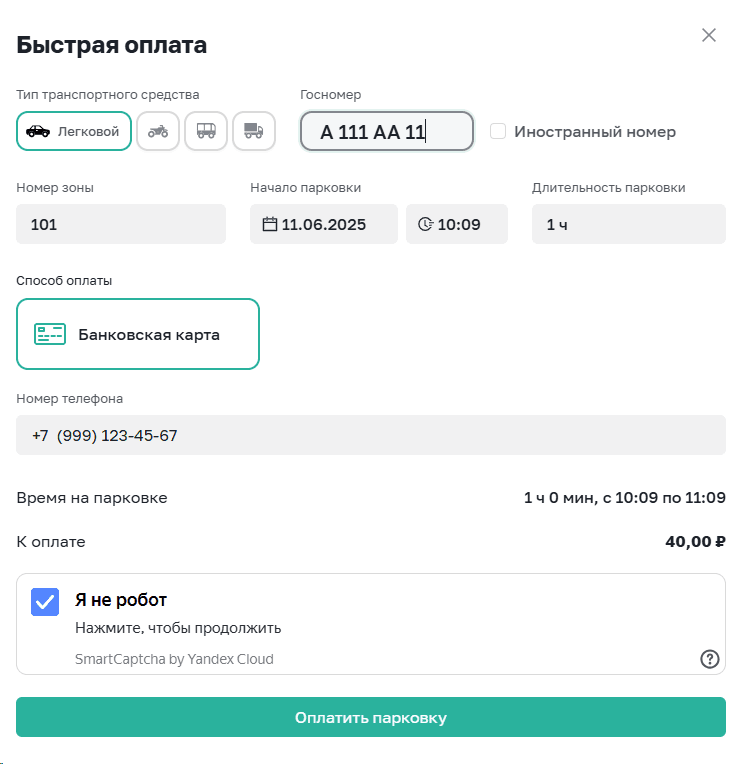Click the Госномер plate number field
This screenshot has width=740, height=764.
[386, 131]
